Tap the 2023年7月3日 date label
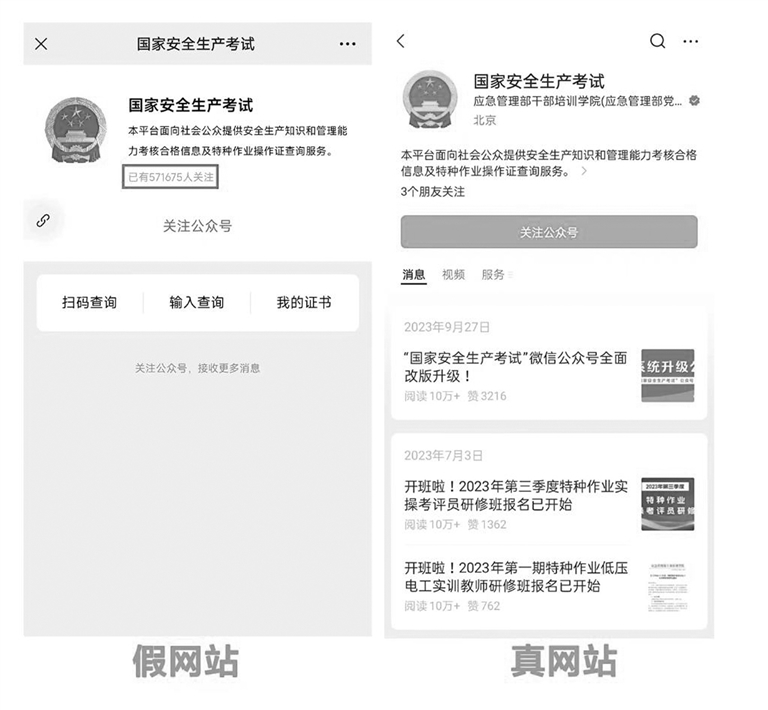Image resolution: width=768 pixels, height=710 pixels. click(443, 456)
